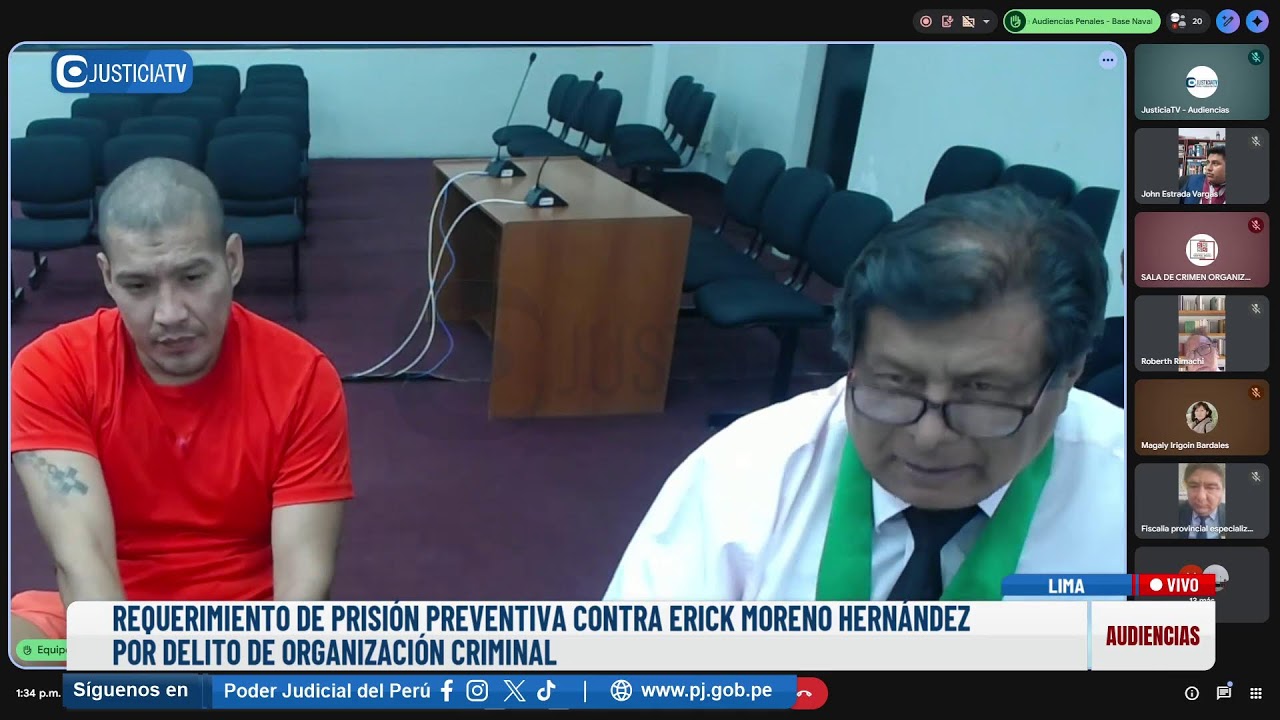The image size is (1280, 720).
Task: Open the participants list showing 20
Action: click(x=1187, y=21)
